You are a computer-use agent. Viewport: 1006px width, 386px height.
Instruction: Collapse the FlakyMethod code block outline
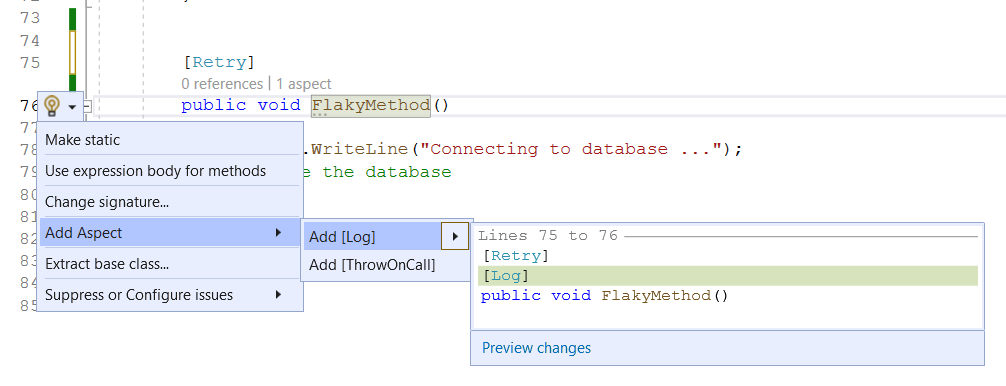pos(89,106)
